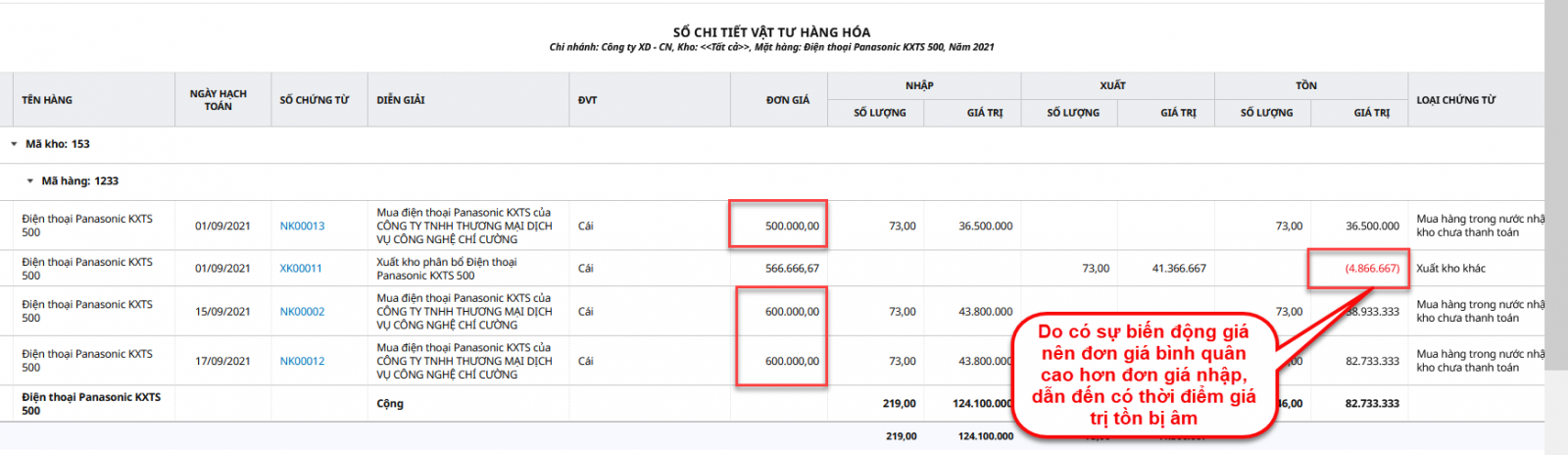This screenshot has width=1568, height=455.
Task: Click SỐ LƯỢNG header under NHẬP
Action: (880, 113)
